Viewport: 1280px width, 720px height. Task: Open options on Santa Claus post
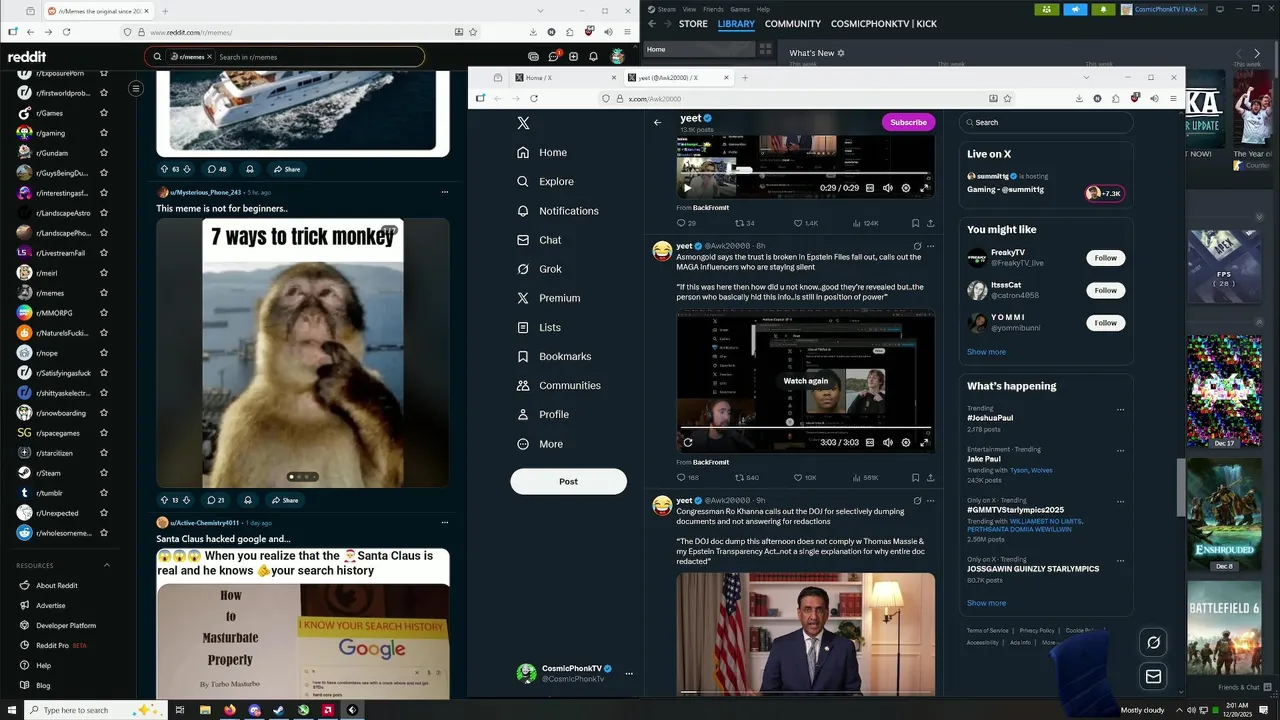tap(445, 522)
